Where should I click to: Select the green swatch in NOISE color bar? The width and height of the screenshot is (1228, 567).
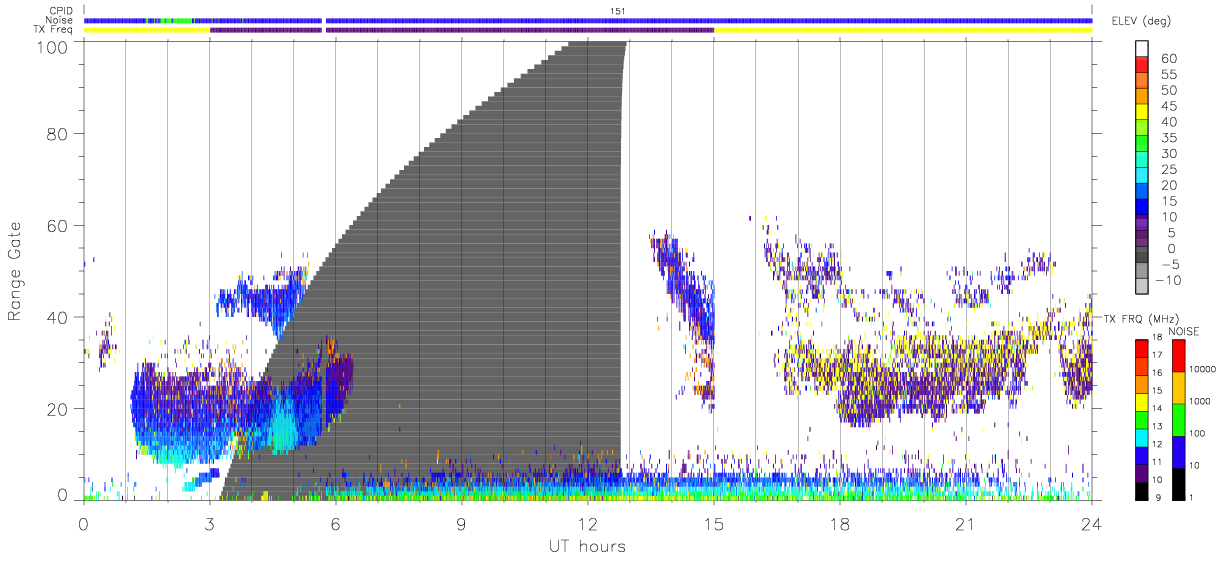(x=1178, y=420)
